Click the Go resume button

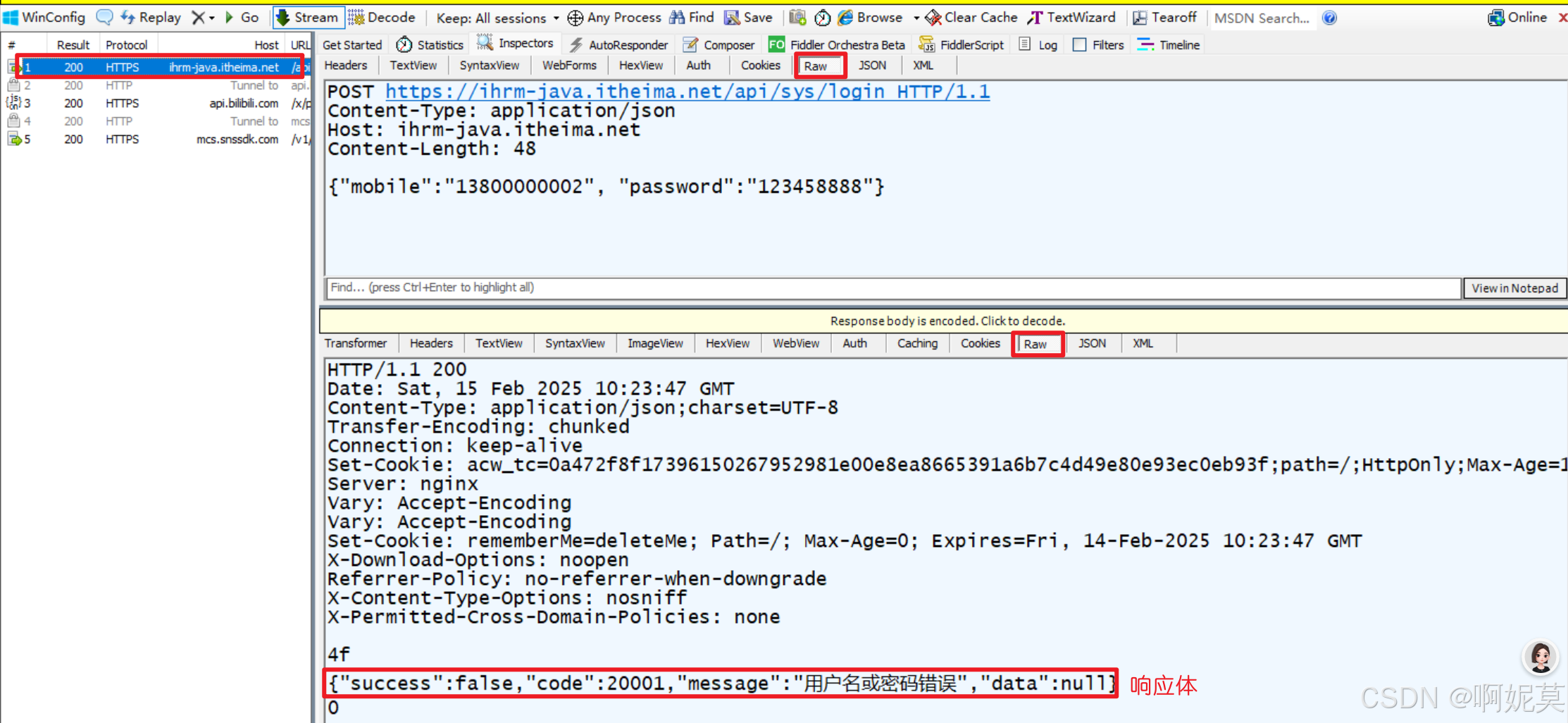click(242, 18)
